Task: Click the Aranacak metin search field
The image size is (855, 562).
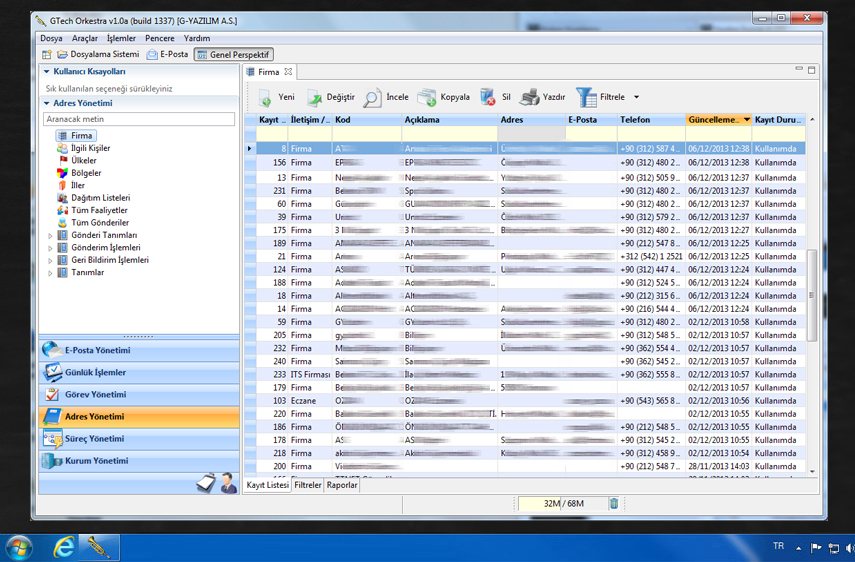Action: pos(139,119)
